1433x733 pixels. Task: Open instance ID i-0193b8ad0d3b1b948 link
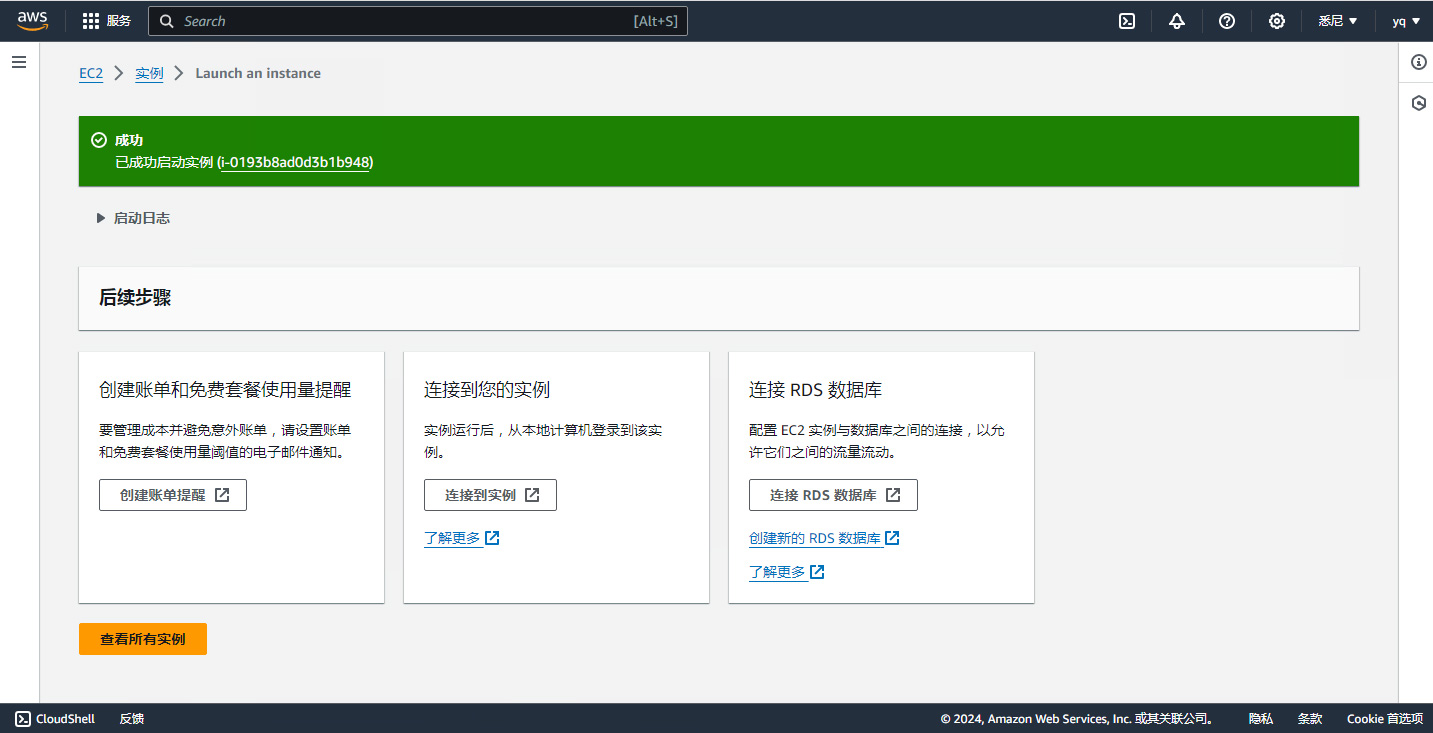295,162
